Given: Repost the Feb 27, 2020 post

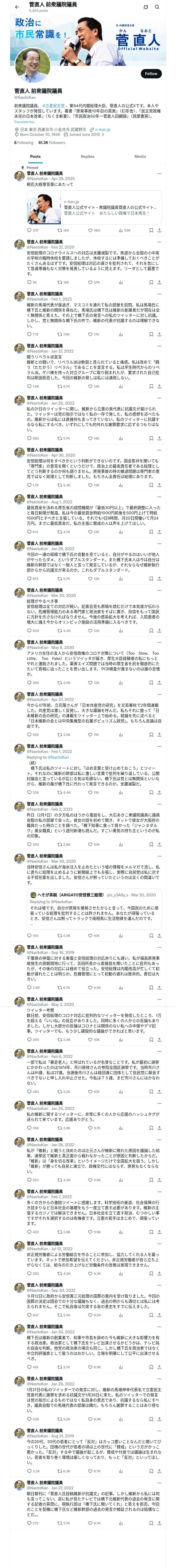Looking at the screenshot, I should (59, 283).
